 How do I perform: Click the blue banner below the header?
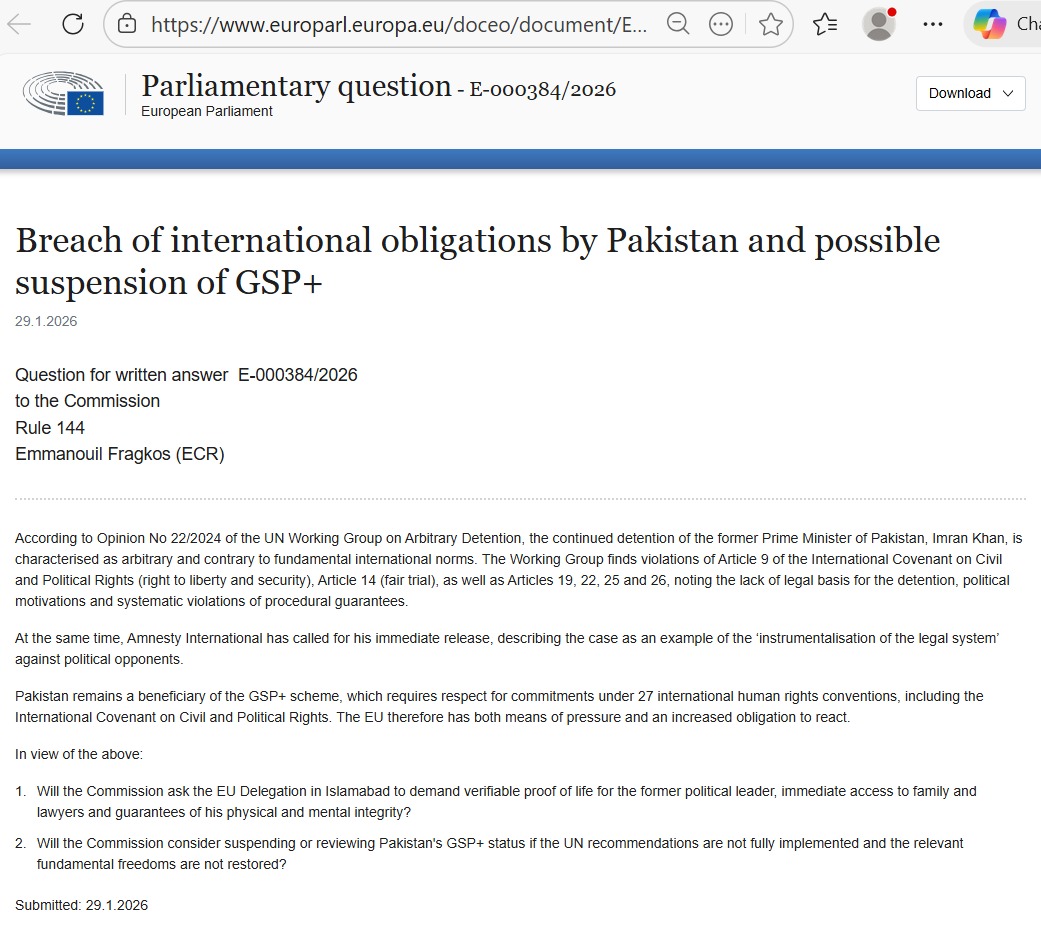point(520,157)
